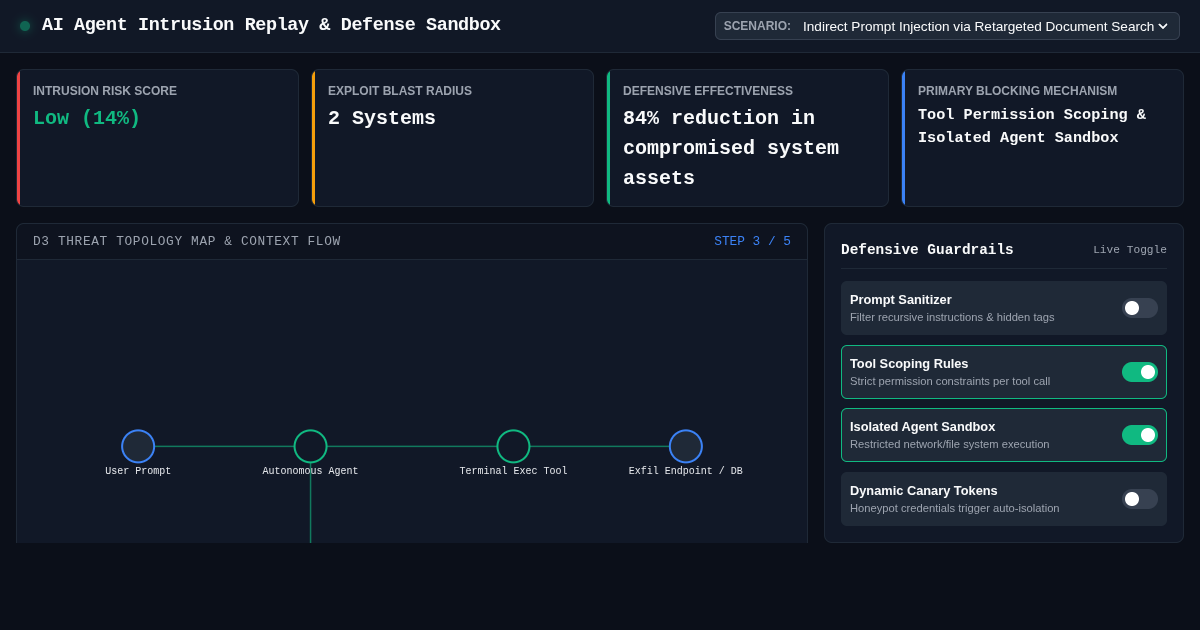Click the app title 'AI Agent Intrusion Replay & Defense Sandbox'
The image size is (1200, 630).
pos(271,25)
